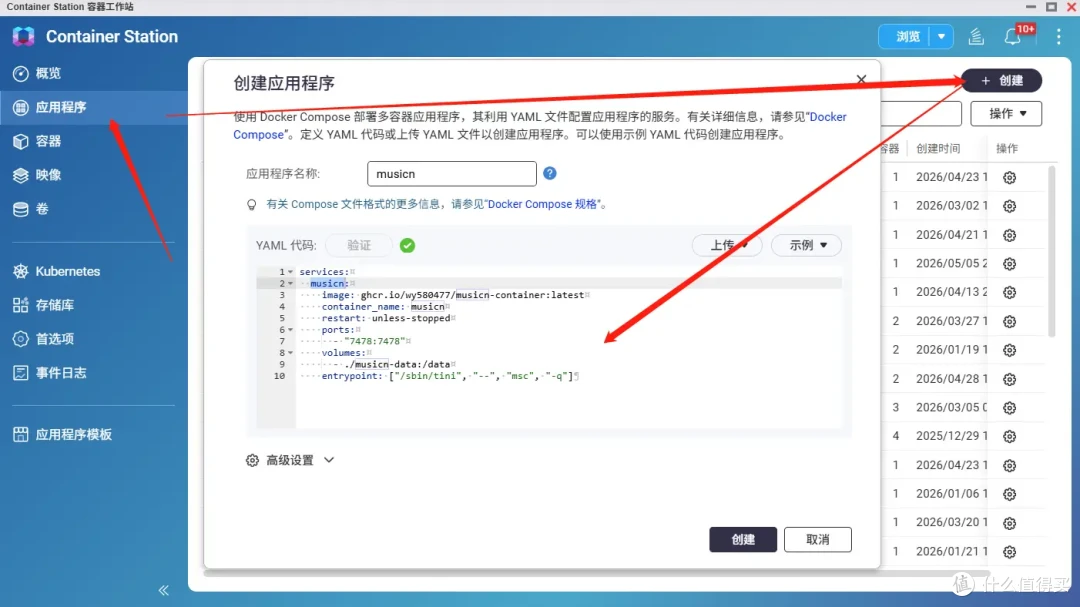
Task: Collapse the volumes fold arrow on line 8
Action: [x=291, y=353]
